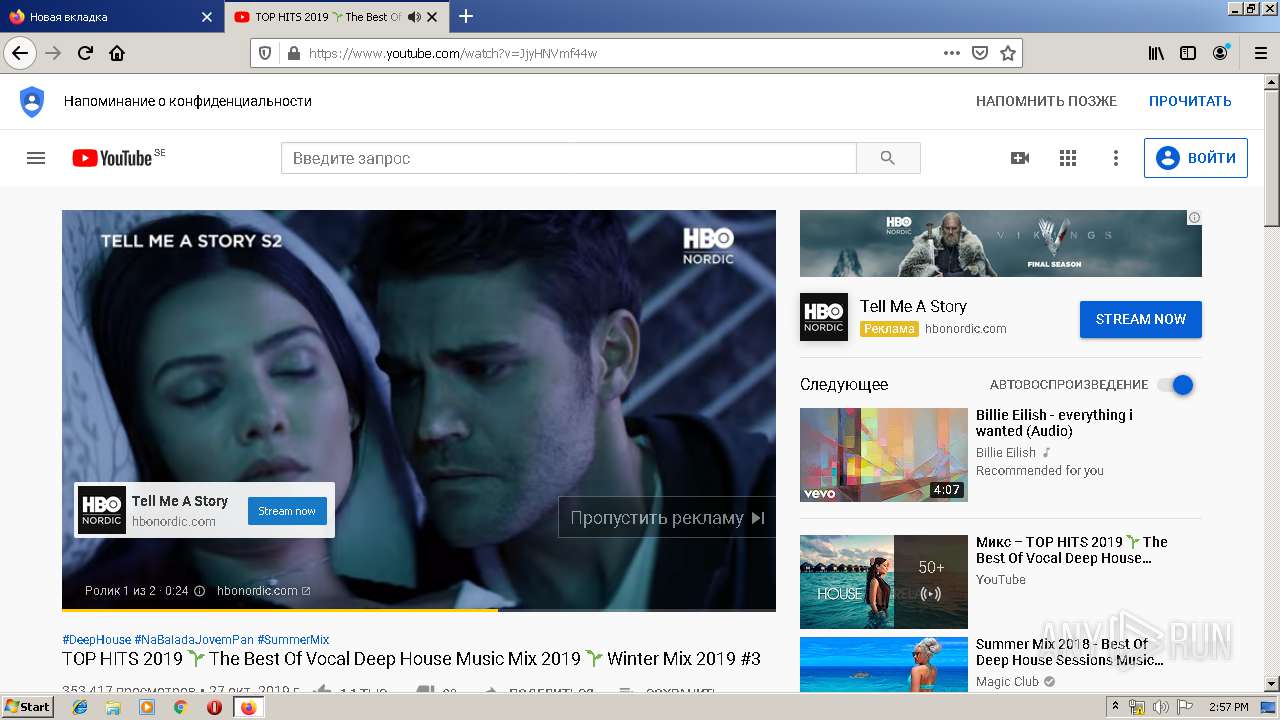
Task: Click ПРОЧИТАТЬ in privacy reminder
Action: pos(1190,101)
